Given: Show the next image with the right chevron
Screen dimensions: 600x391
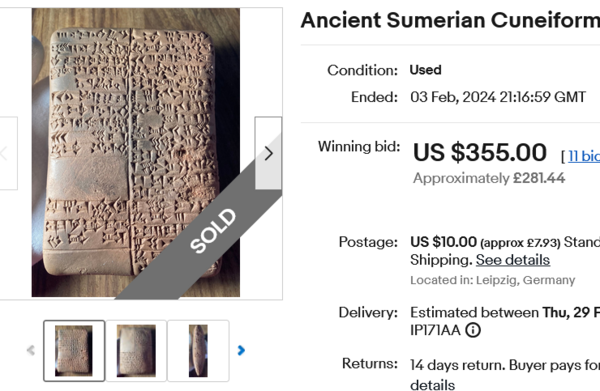Looking at the screenshot, I should click(268, 153).
